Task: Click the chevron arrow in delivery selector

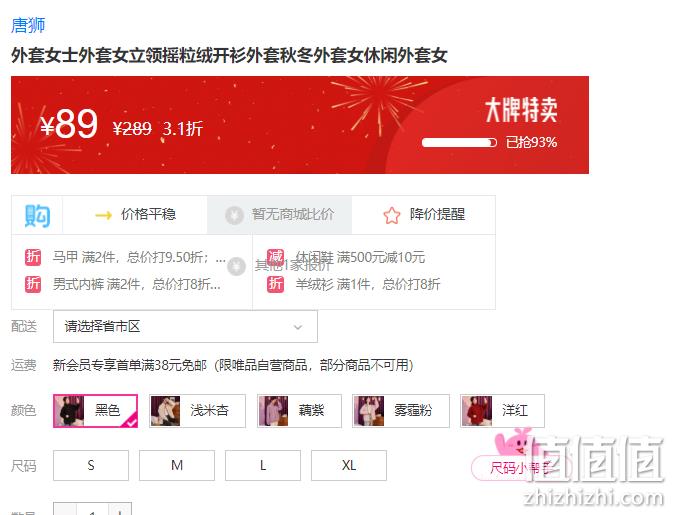Action: (298, 327)
